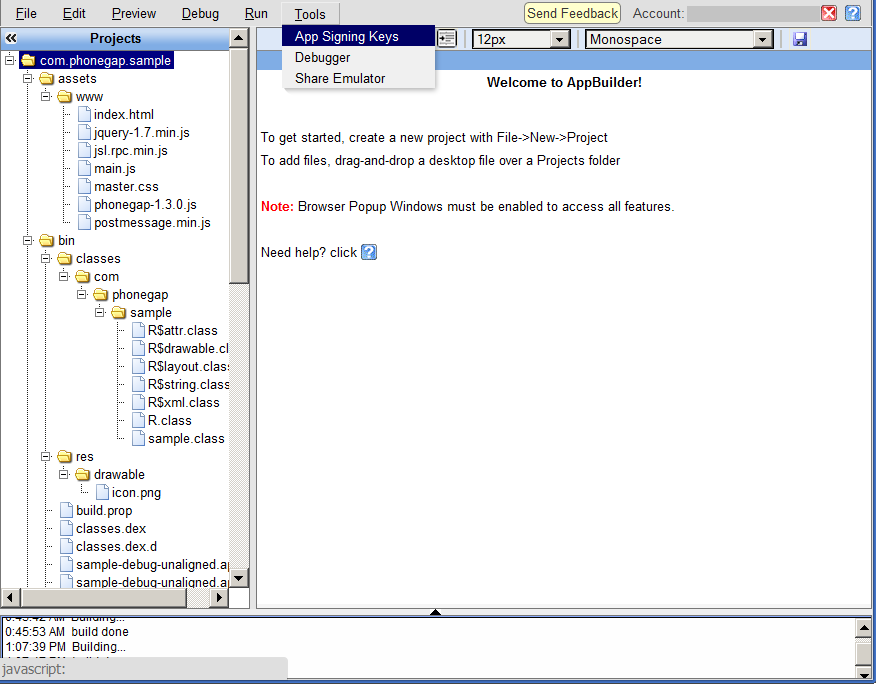Click the build.prop file icon
Image resolution: width=876 pixels, height=684 pixels.
(66, 510)
